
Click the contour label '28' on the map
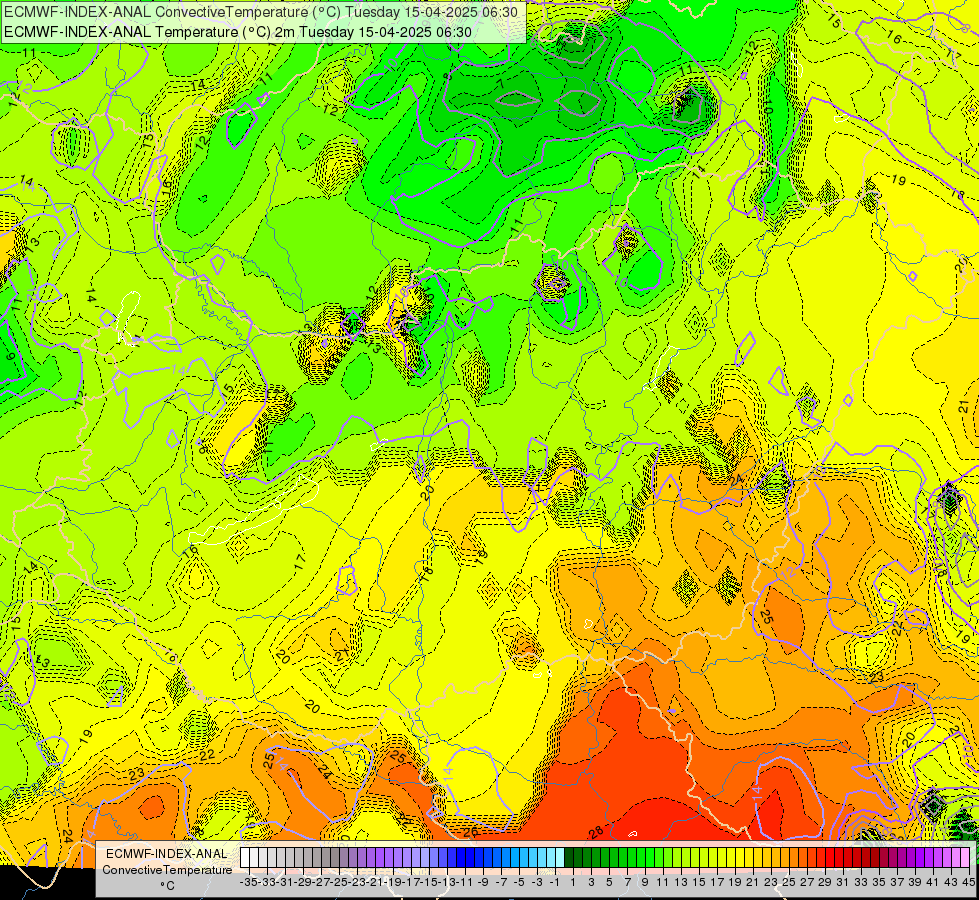pos(596,832)
